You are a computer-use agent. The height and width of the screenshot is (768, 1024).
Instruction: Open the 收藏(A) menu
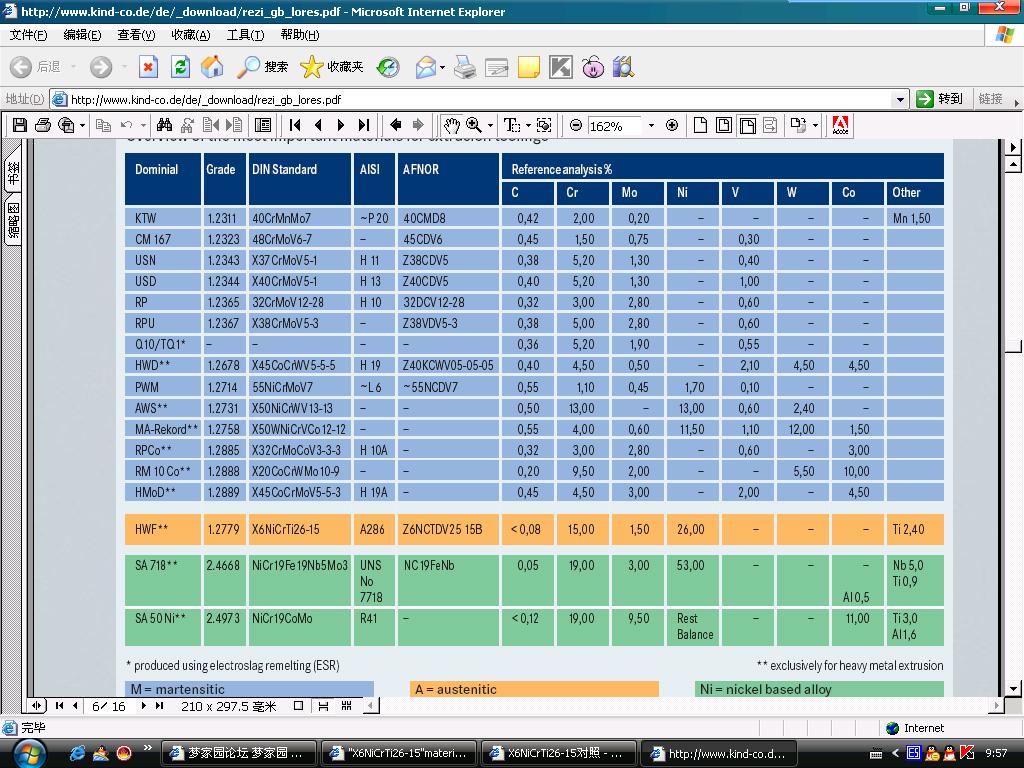[x=191, y=35]
